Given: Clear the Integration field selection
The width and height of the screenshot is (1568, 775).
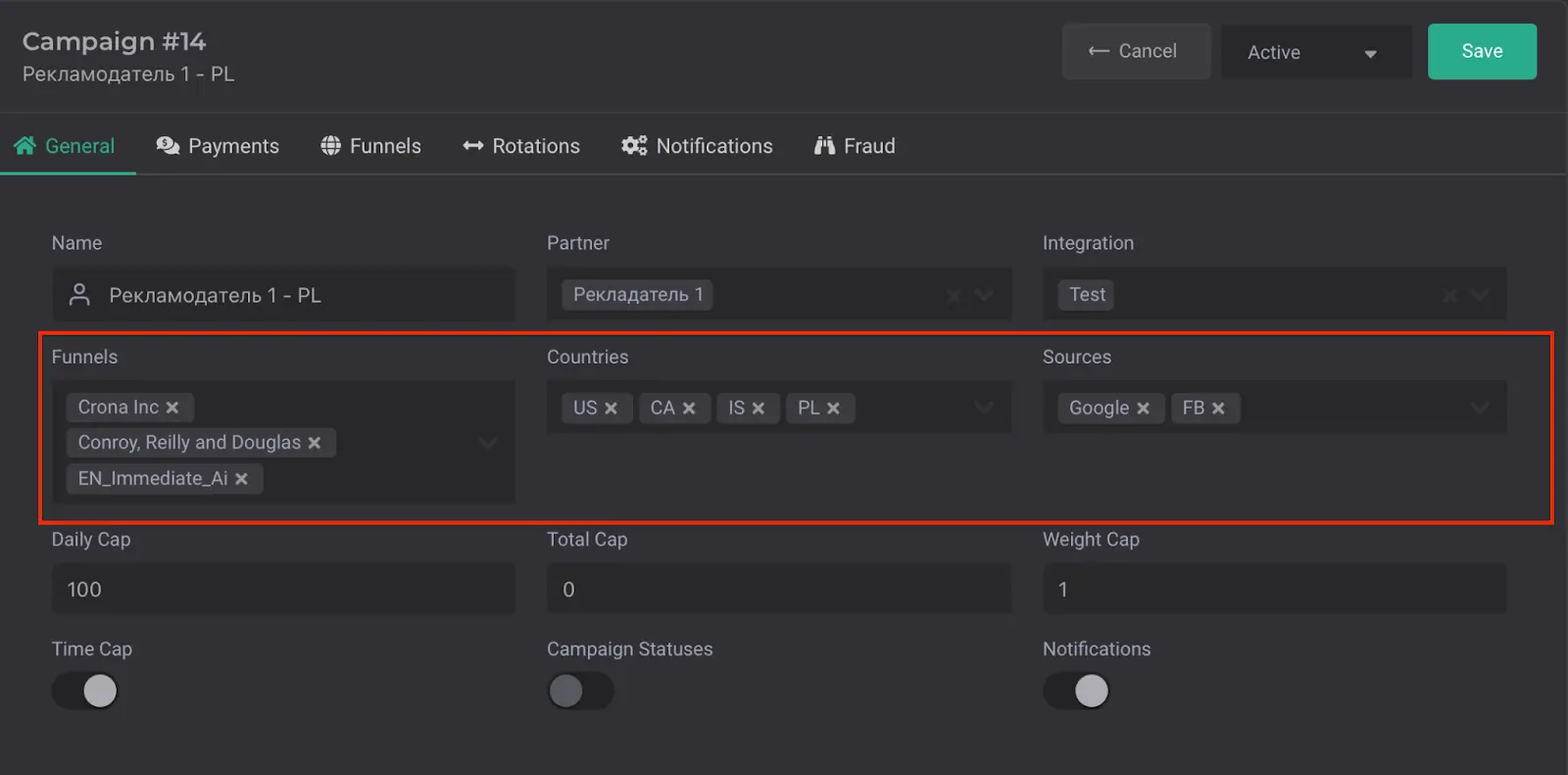Looking at the screenshot, I should (1450, 295).
